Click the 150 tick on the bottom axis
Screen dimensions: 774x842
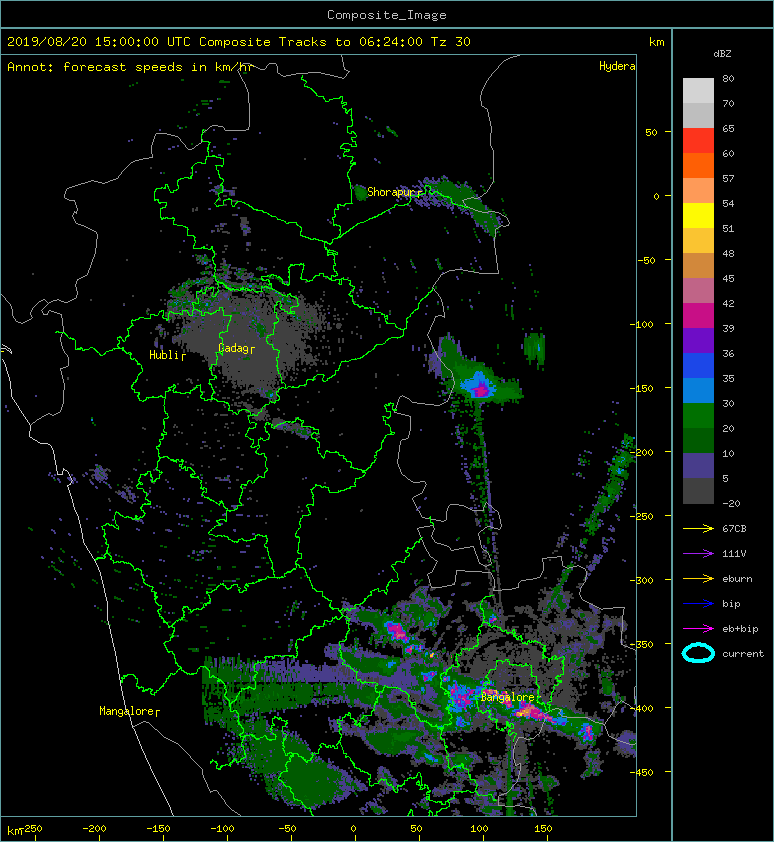click(544, 829)
